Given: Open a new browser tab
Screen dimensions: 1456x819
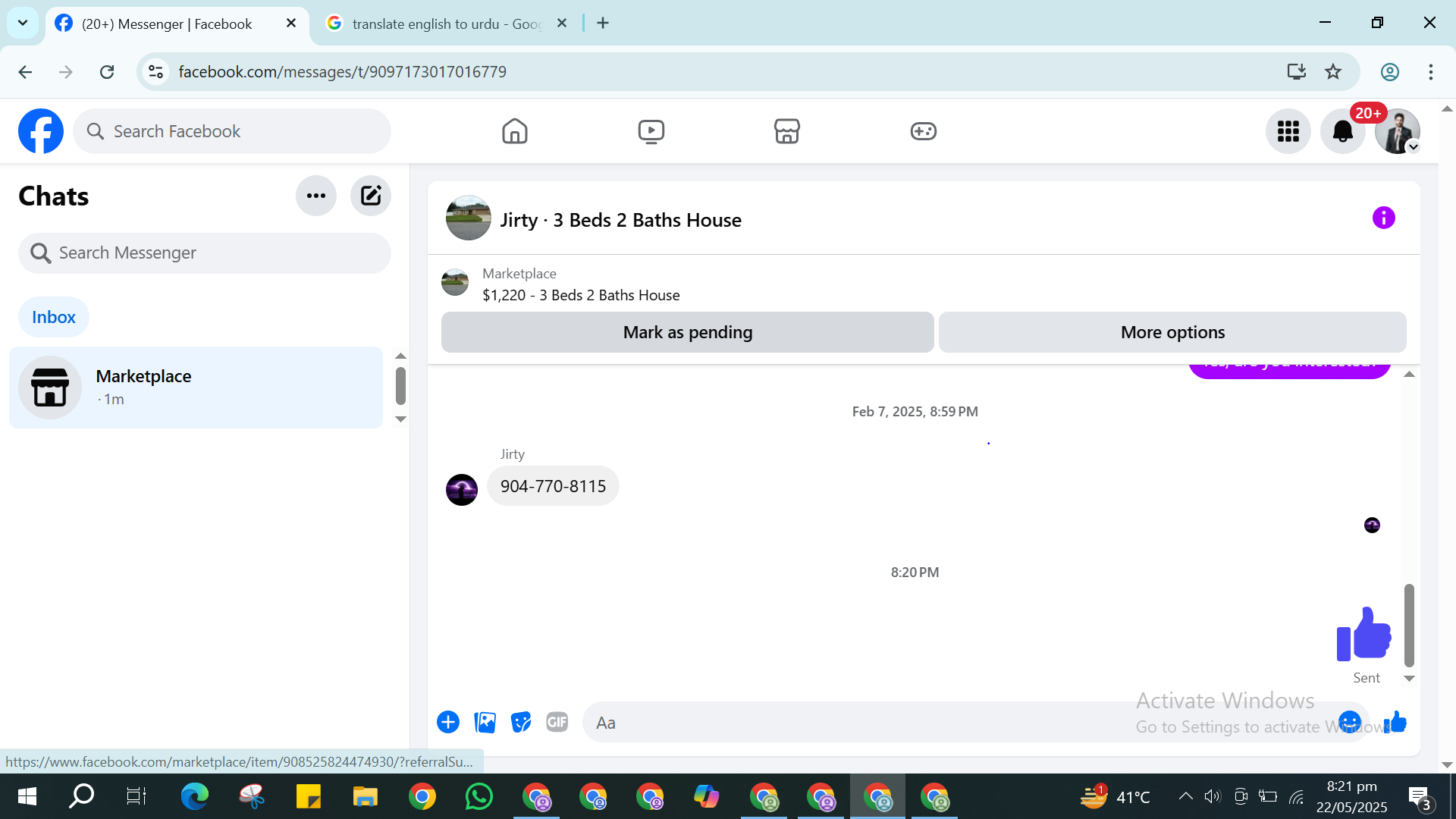Looking at the screenshot, I should pyautogui.click(x=603, y=24).
